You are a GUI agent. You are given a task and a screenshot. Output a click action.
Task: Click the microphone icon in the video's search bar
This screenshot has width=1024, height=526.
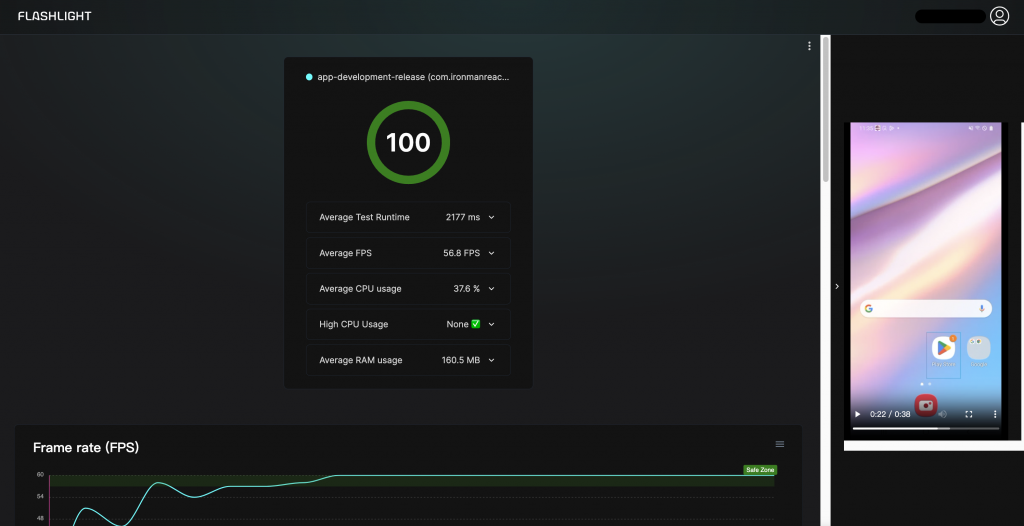click(x=982, y=308)
